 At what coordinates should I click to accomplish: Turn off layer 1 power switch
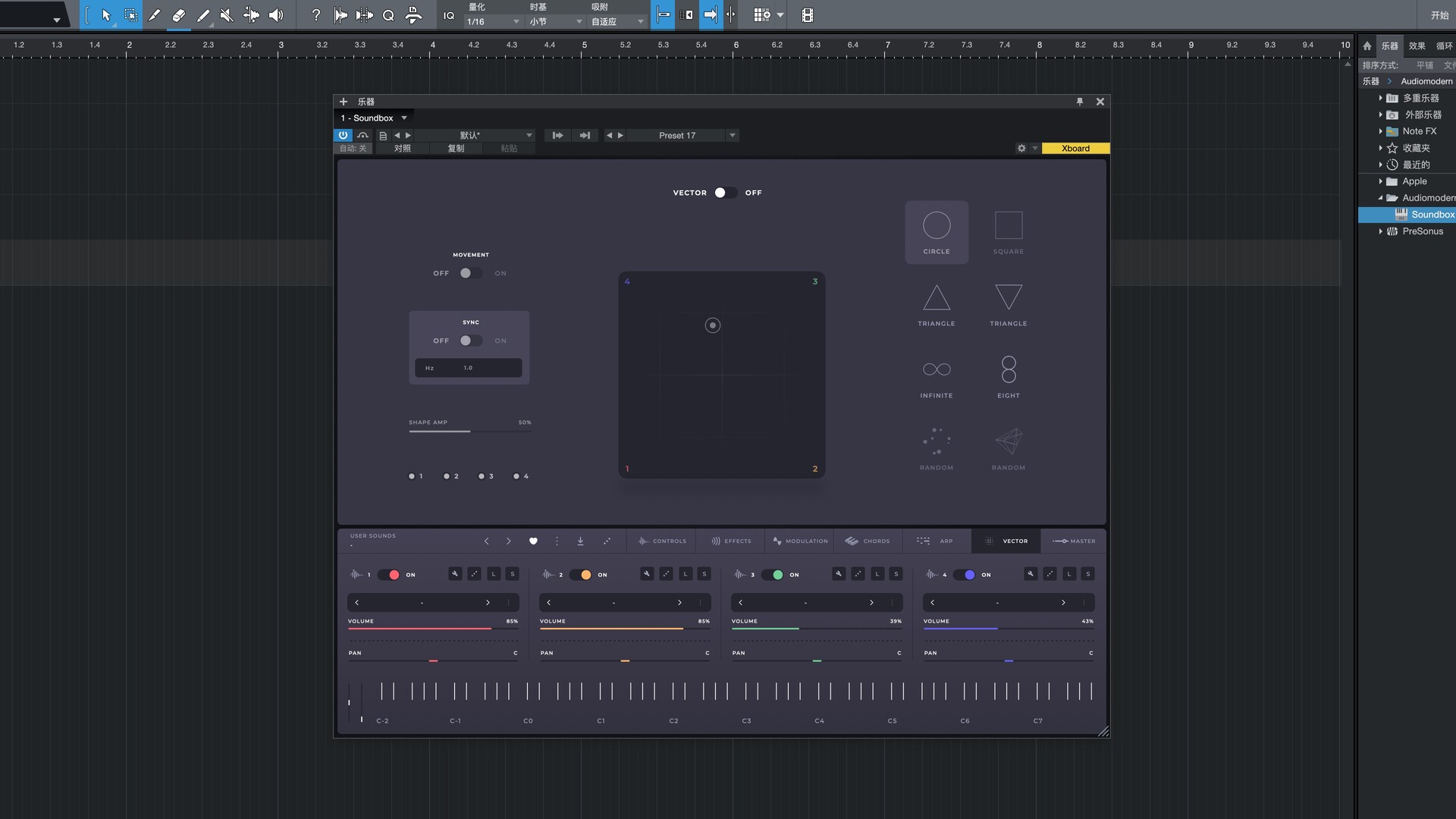point(389,575)
